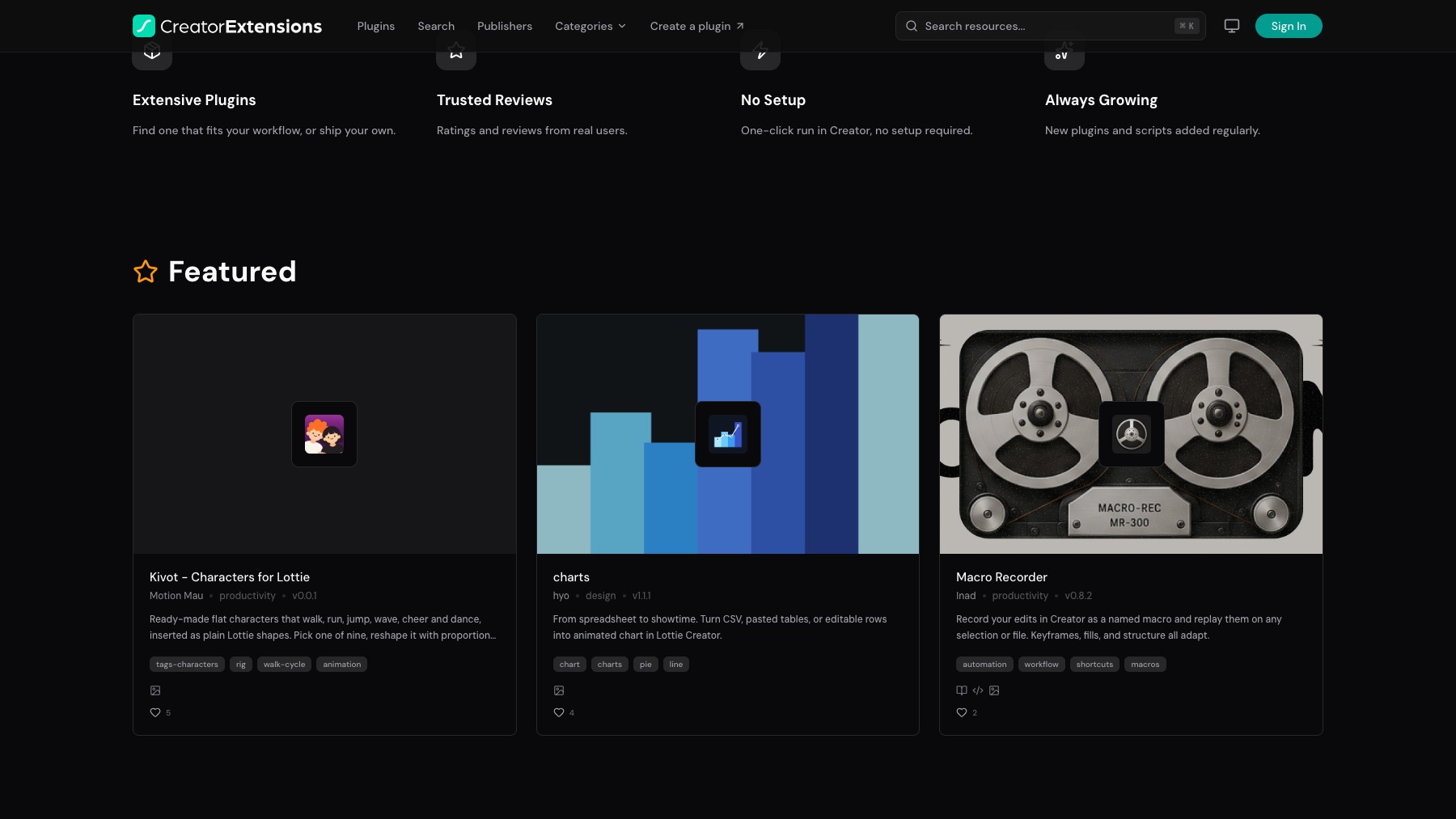Image resolution: width=1456 pixels, height=819 pixels.
Task: Select the macros tag
Action: coord(1145,665)
